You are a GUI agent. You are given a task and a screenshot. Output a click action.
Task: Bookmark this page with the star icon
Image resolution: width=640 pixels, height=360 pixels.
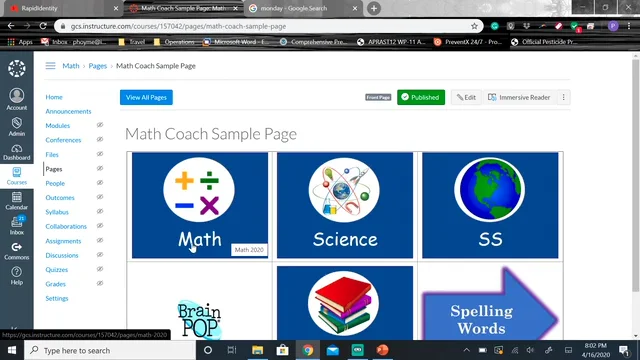point(474,26)
